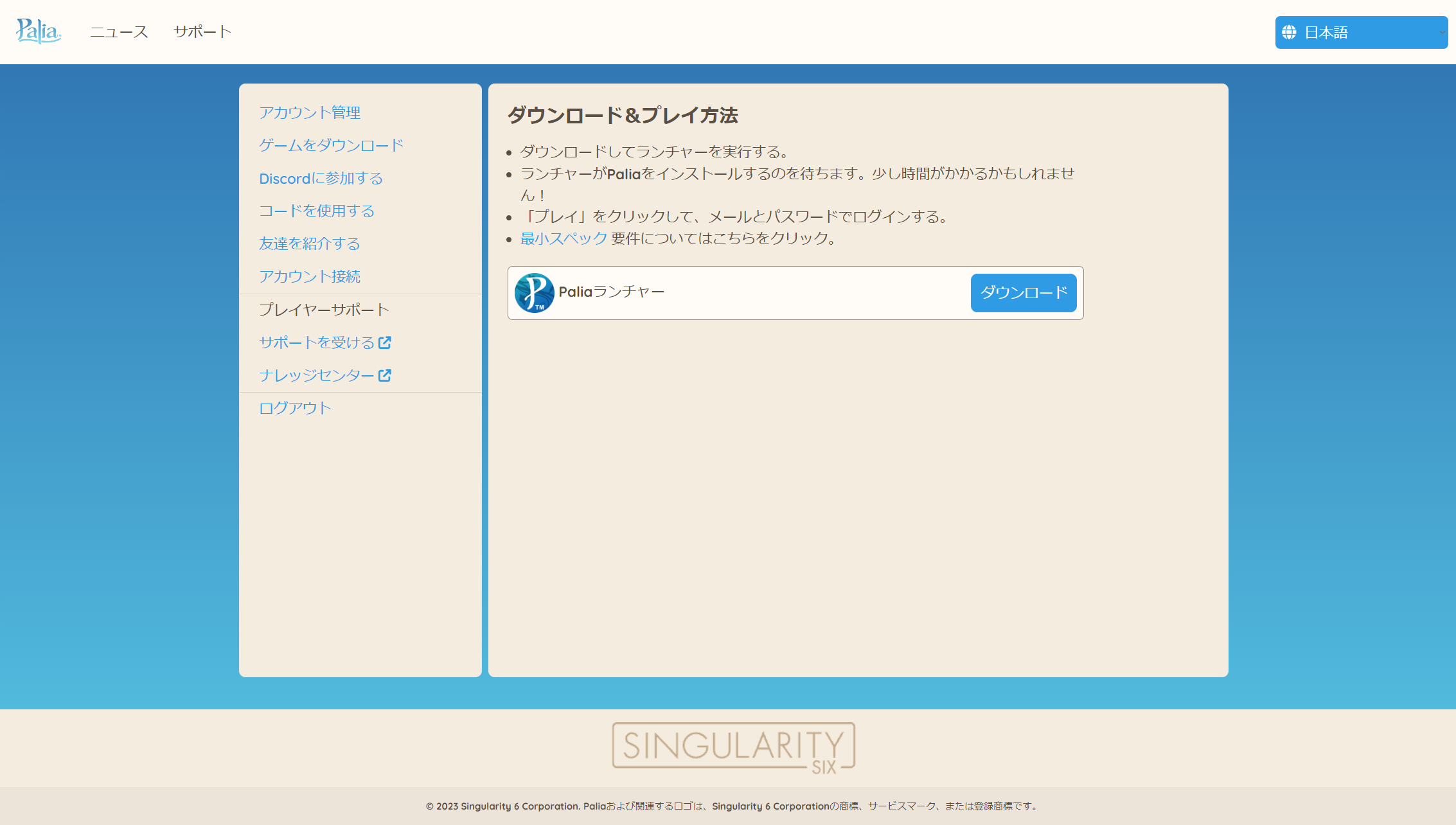This screenshot has height=825, width=1456.
Task: Open the サポート menu item
Action: tap(202, 32)
